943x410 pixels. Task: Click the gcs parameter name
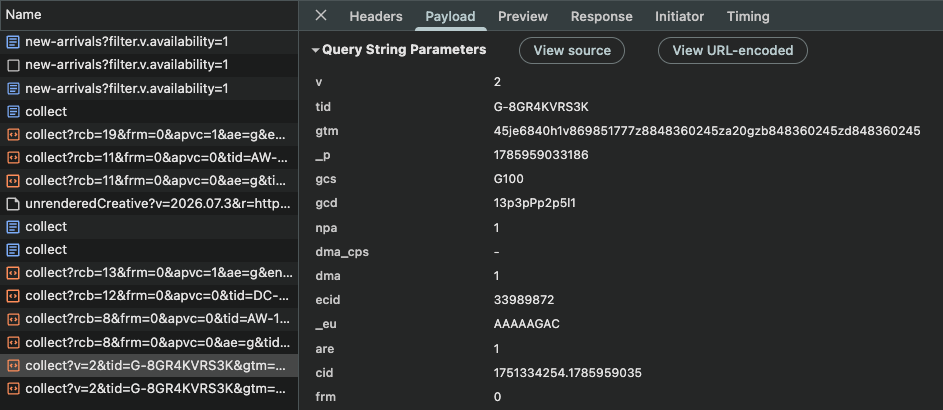pos(325,179)
